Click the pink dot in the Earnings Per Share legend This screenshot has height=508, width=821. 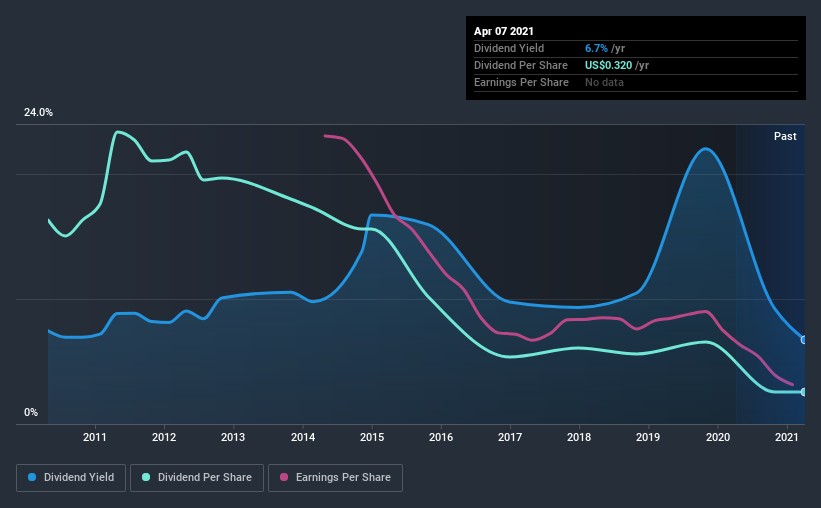[284, 478]
